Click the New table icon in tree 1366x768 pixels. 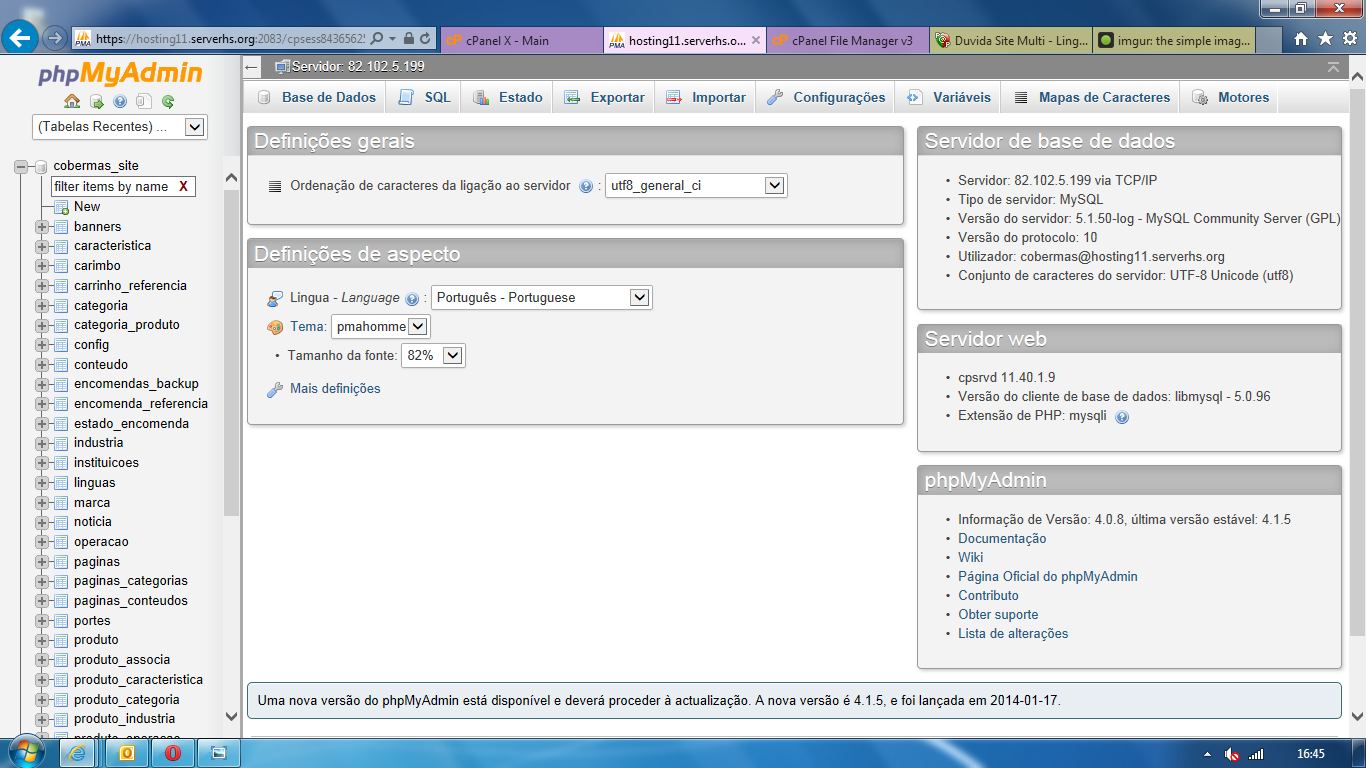(x=61, y=207)
